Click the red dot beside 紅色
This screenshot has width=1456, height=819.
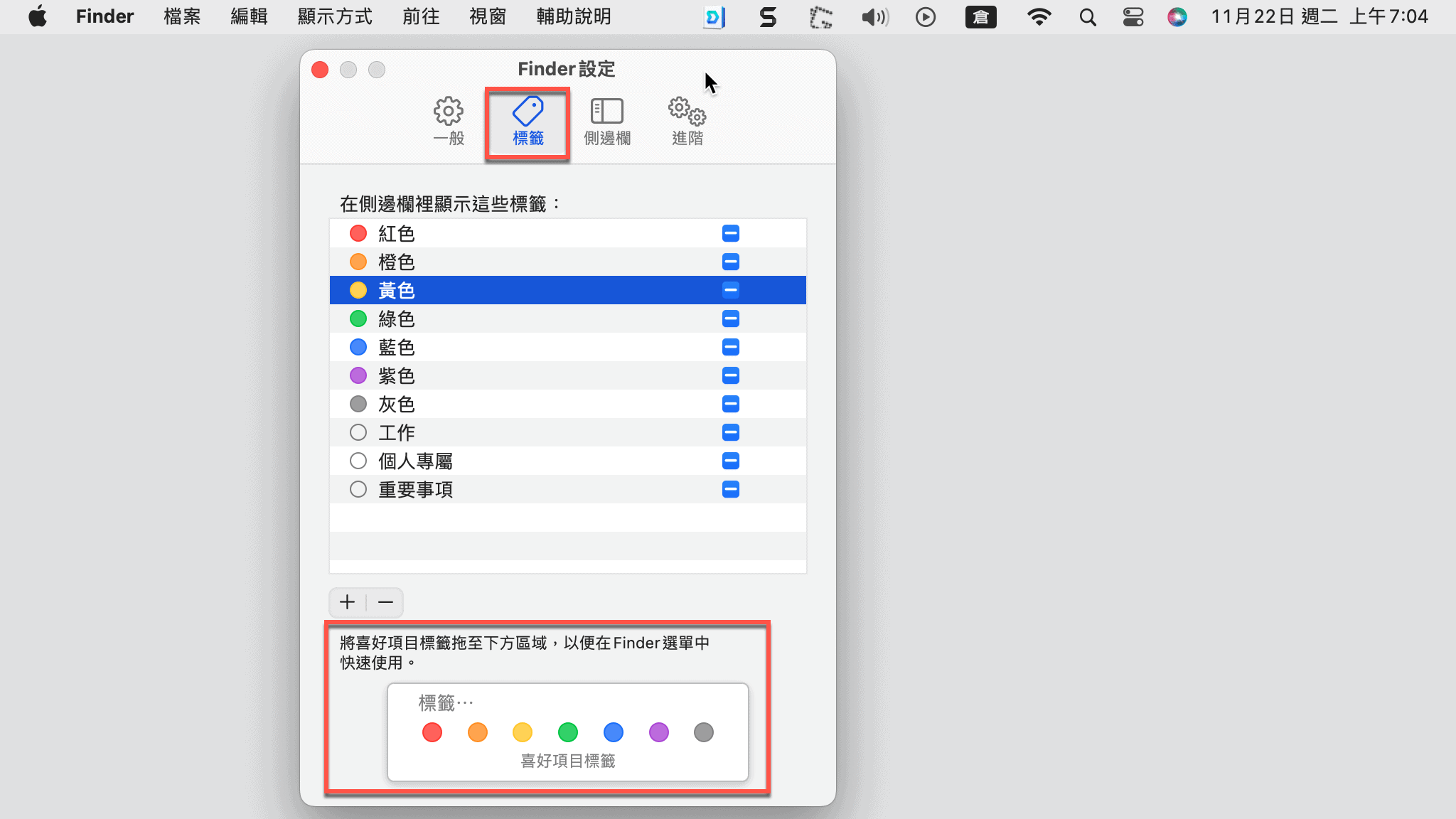pos(358,233)
